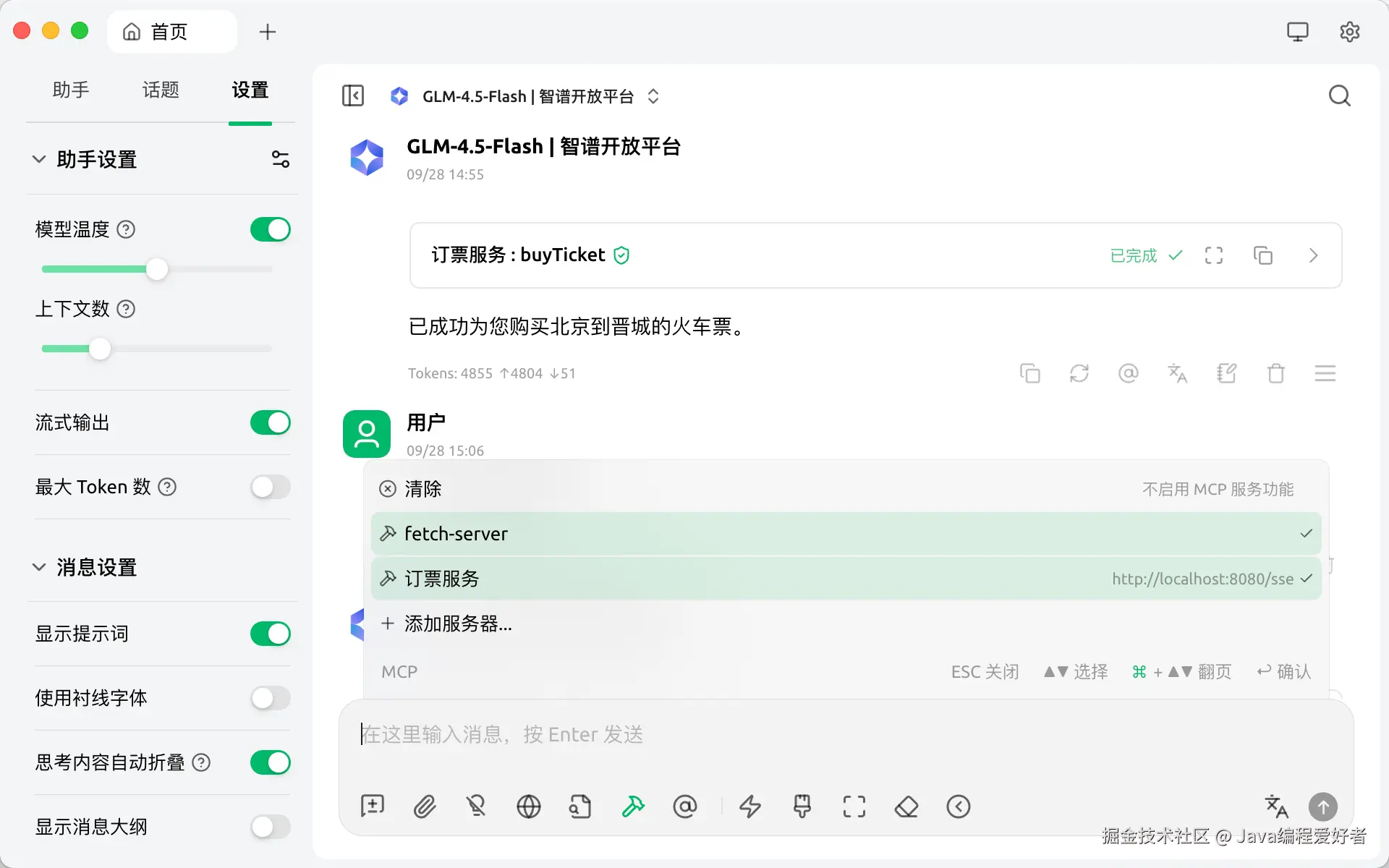
Task: Enable the 最大 Token 数 switch
Action: click(x=270, y=487)
